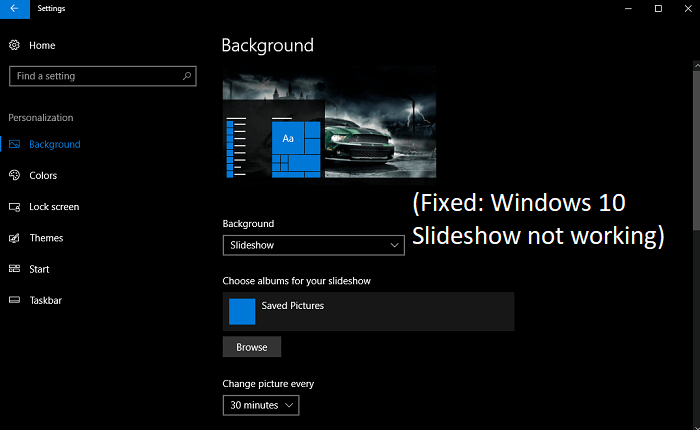Click the Browse button
Viewport: 700px width, 430px height.
252,347
